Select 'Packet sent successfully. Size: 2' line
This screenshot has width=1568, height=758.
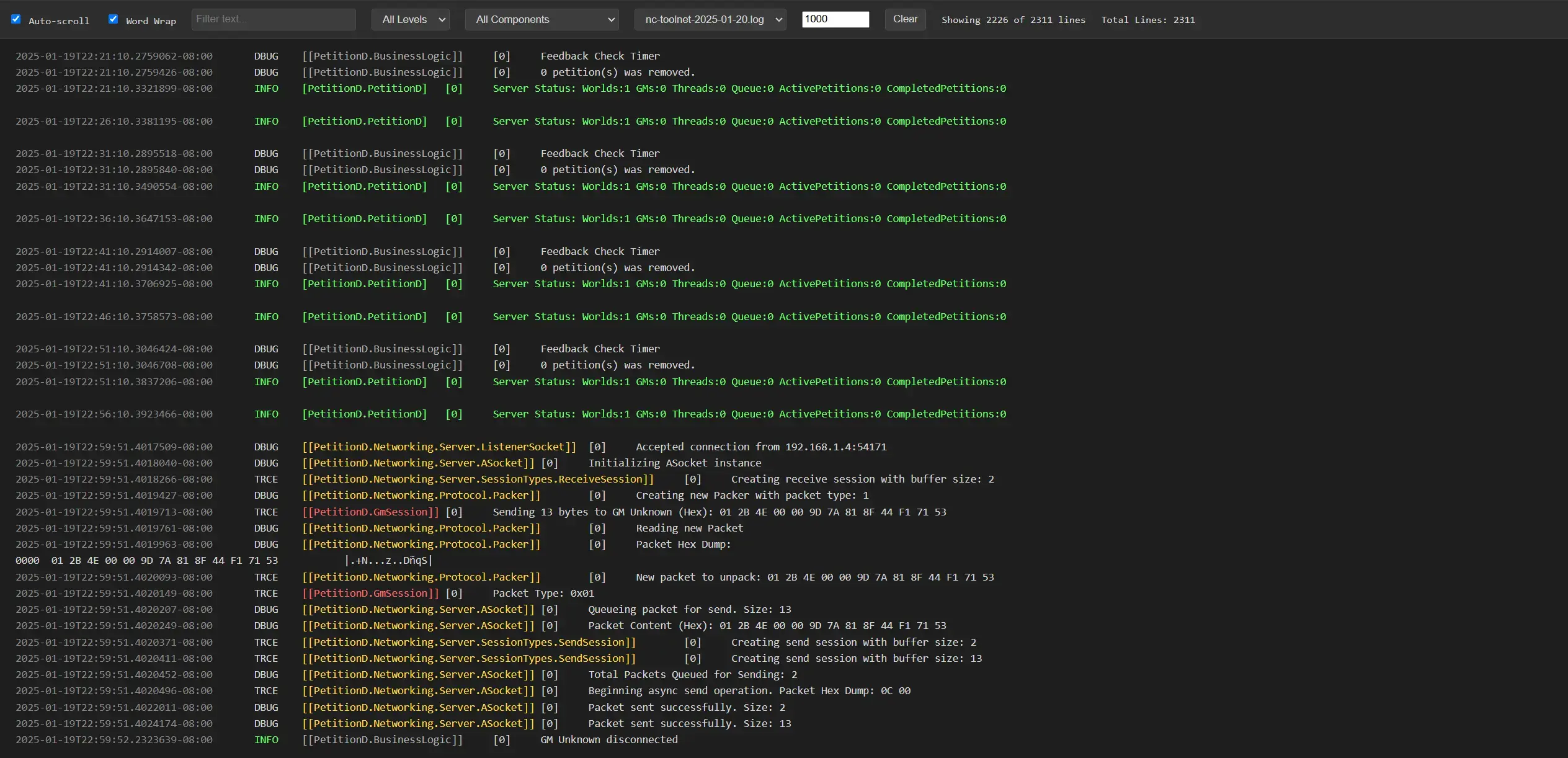pos(687,707)
